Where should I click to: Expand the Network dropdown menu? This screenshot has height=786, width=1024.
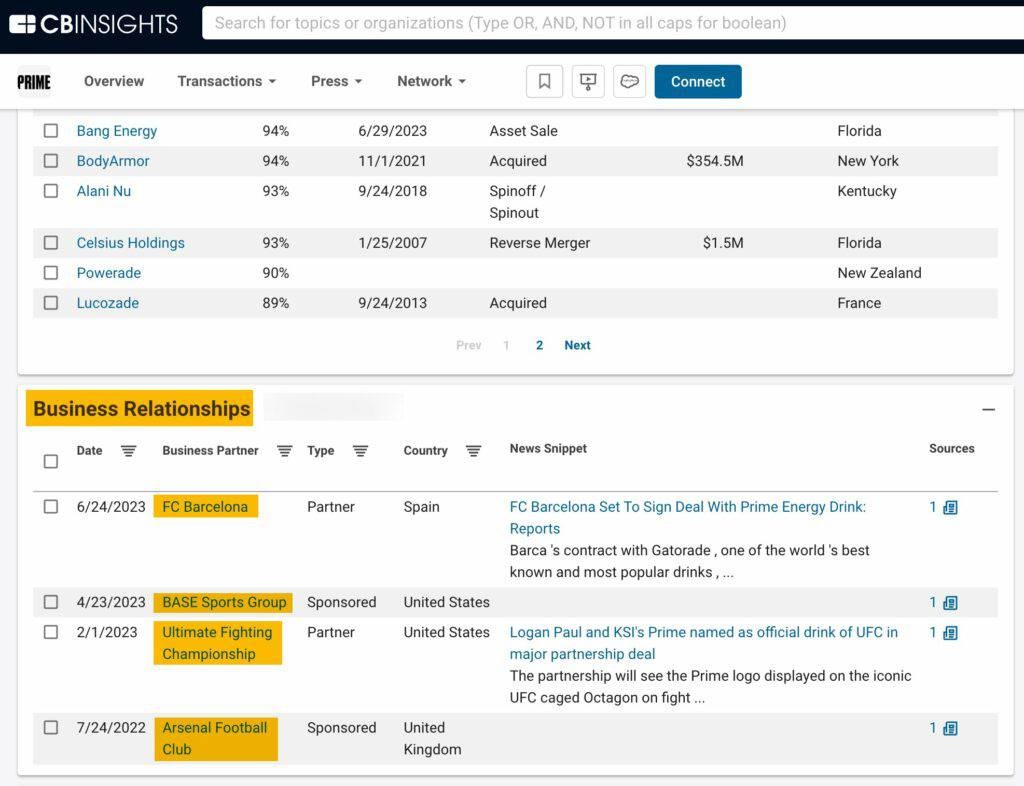coord(431,81)
